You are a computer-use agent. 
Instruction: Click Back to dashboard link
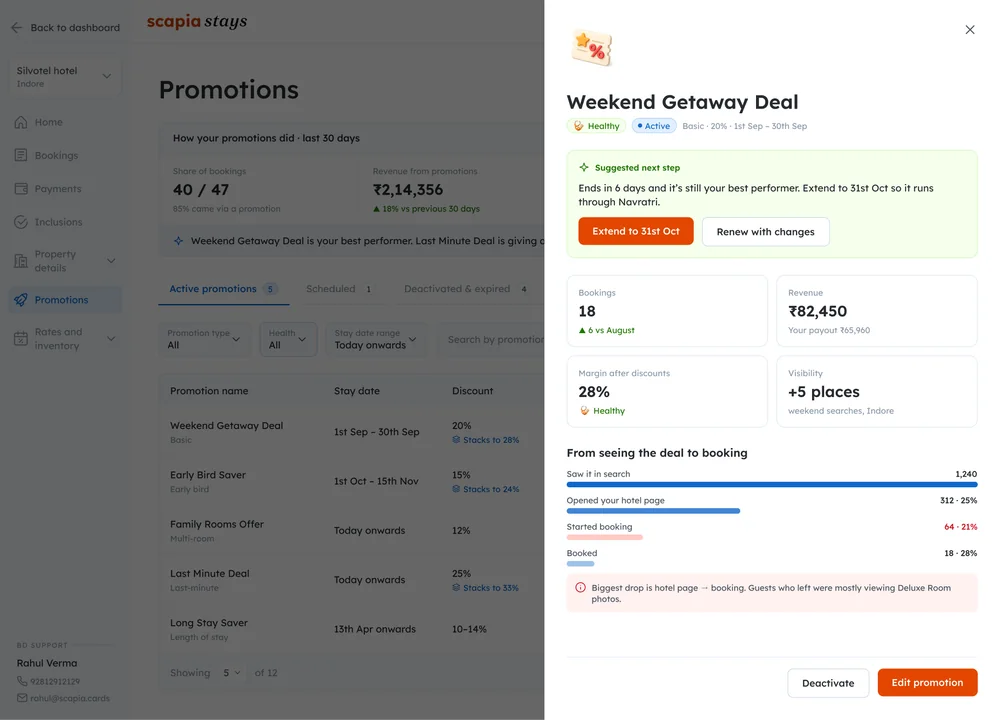[65, 27]
